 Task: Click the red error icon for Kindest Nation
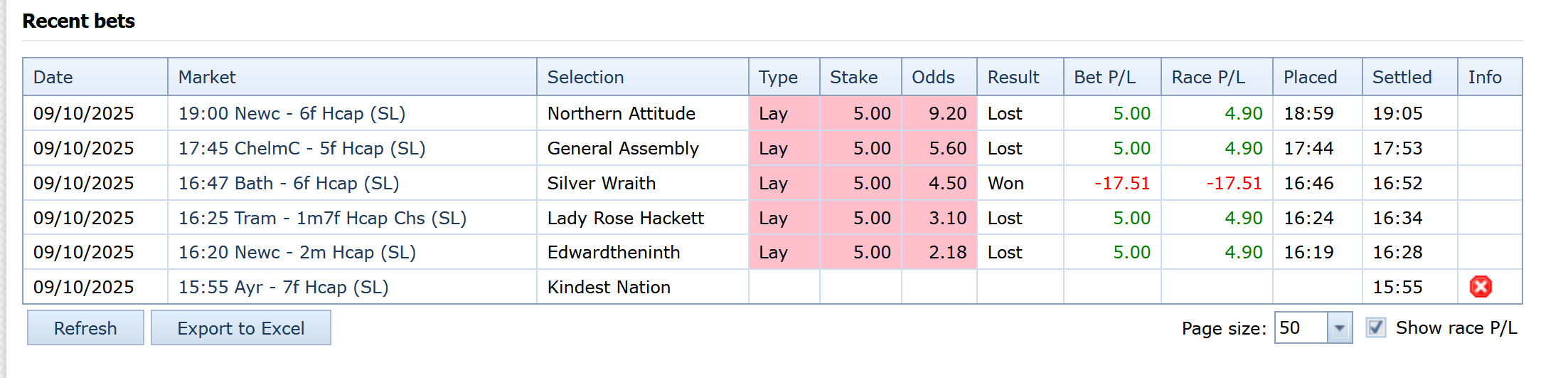point(1481,287)
